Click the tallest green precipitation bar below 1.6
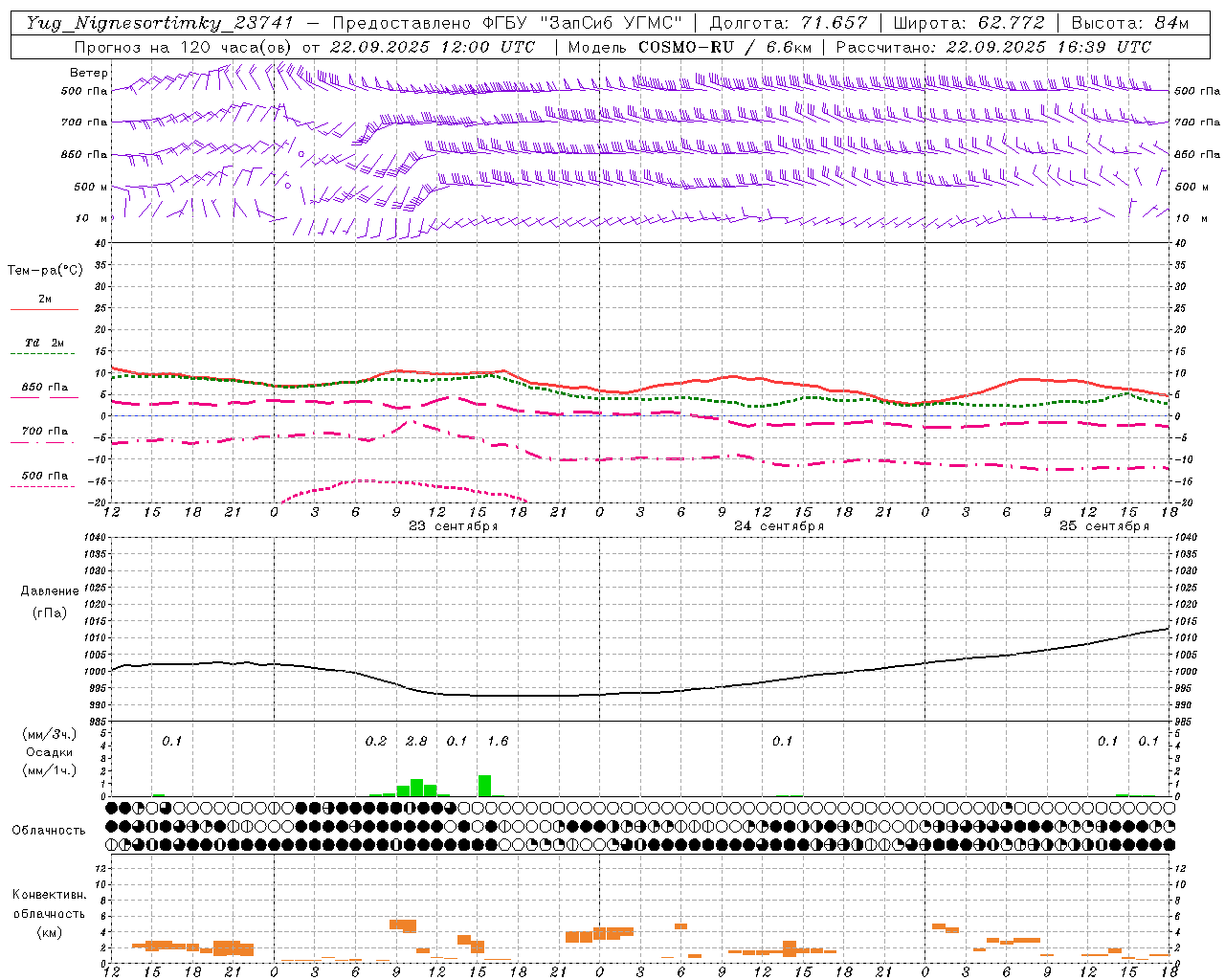 [484, 786]
